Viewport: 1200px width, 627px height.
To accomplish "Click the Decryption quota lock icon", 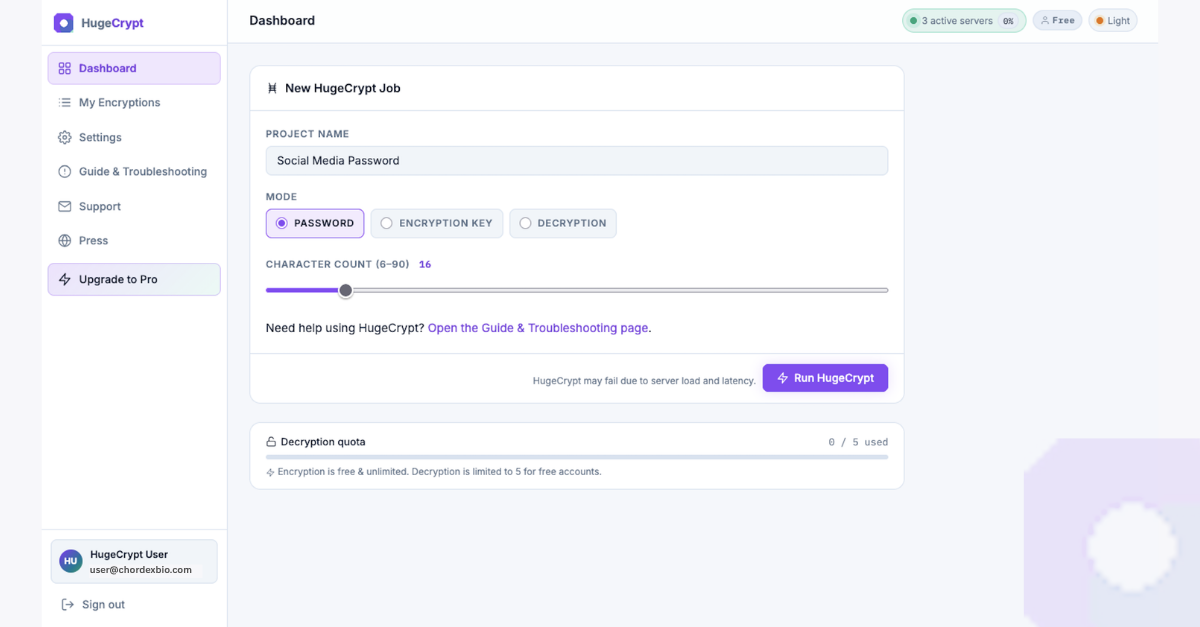I will coord(271,441).
